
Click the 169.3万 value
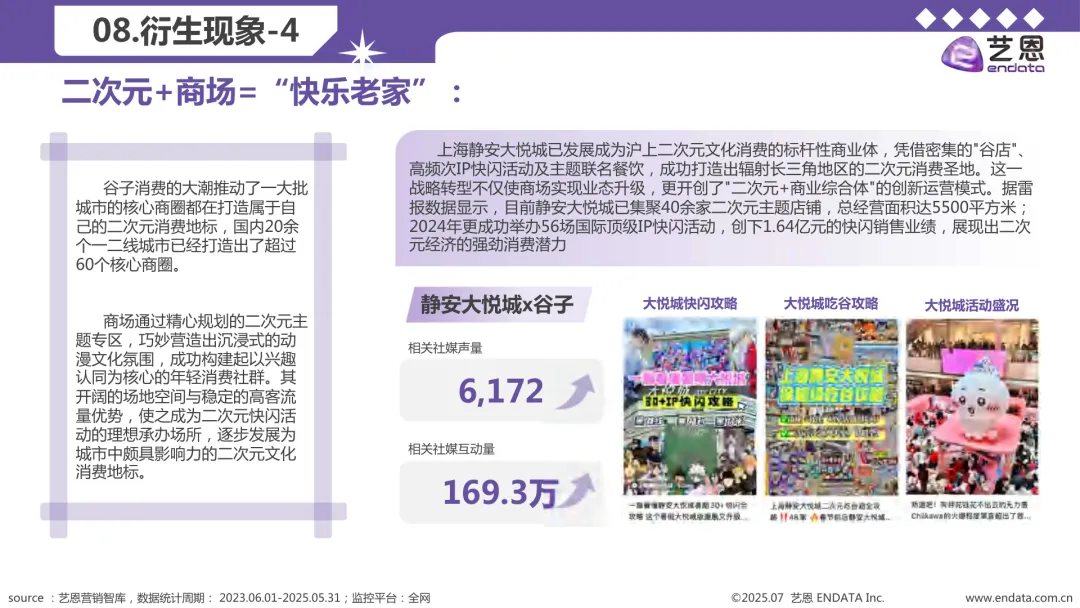tap(500, 492)
